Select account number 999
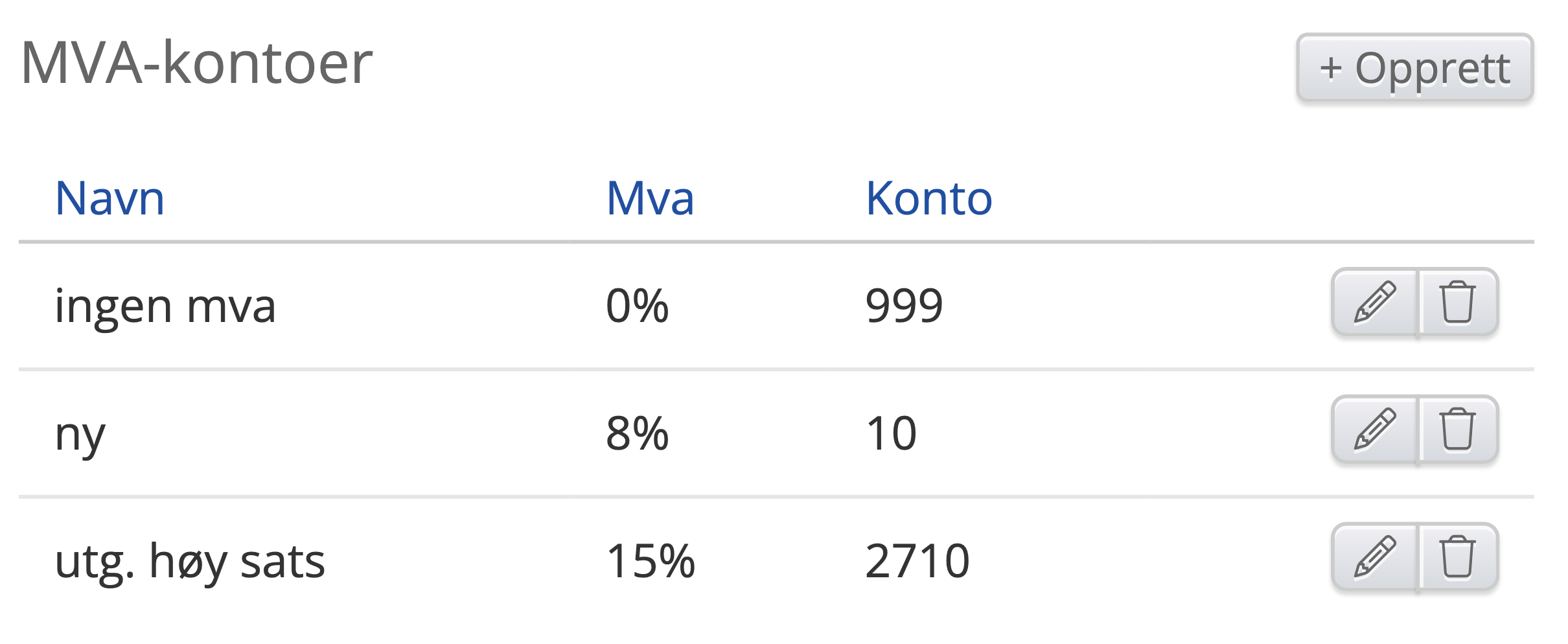This screenshot has width=1568, height=644. pyautogui.click(x=904, y=306)
